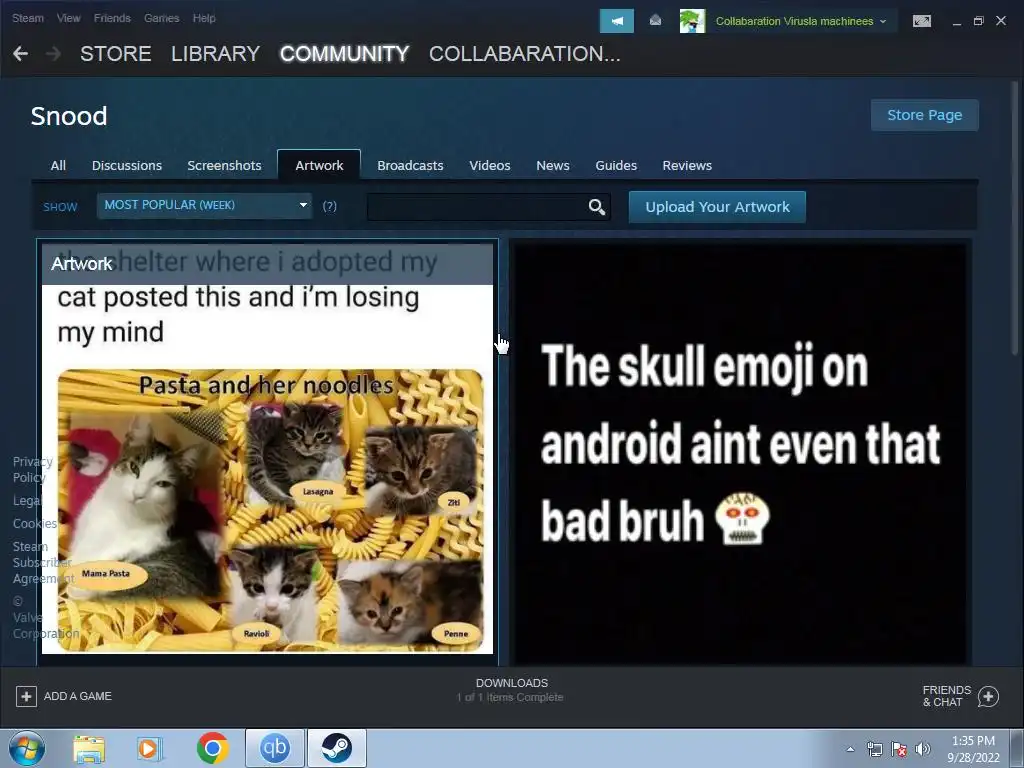Open Friends & Chat plus icon

(x=988, y=696)
